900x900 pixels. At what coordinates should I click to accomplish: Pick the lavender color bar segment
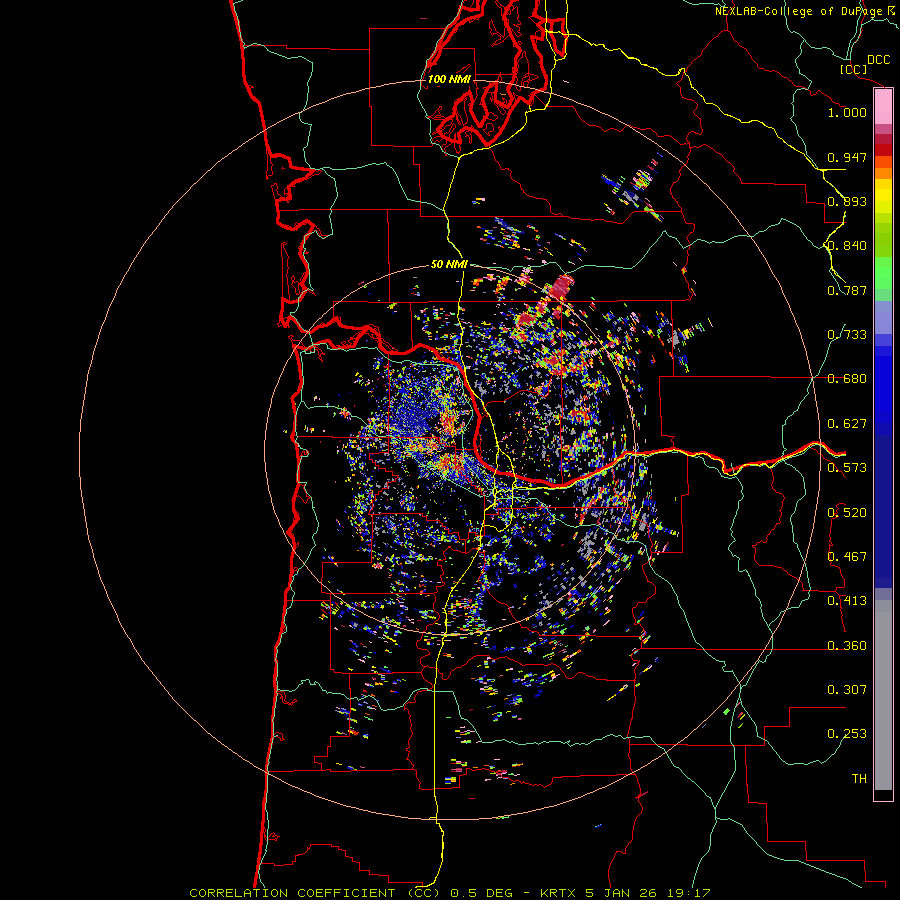883,317
